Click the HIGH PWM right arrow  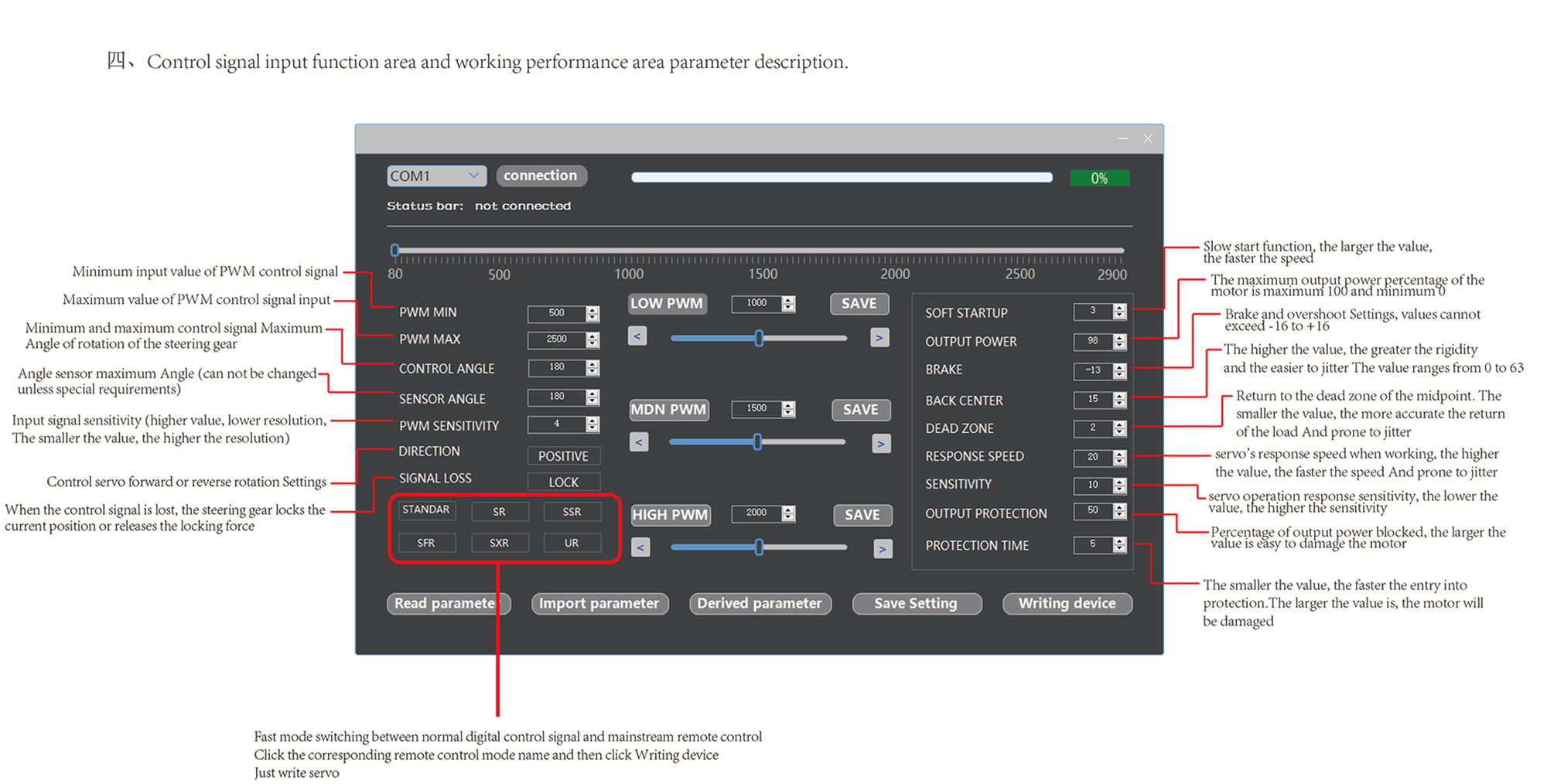(883, 549)
